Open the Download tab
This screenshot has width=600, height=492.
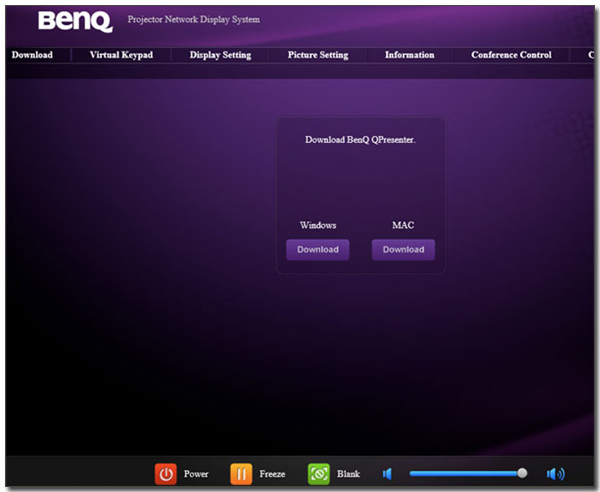(x=32, y=55)
